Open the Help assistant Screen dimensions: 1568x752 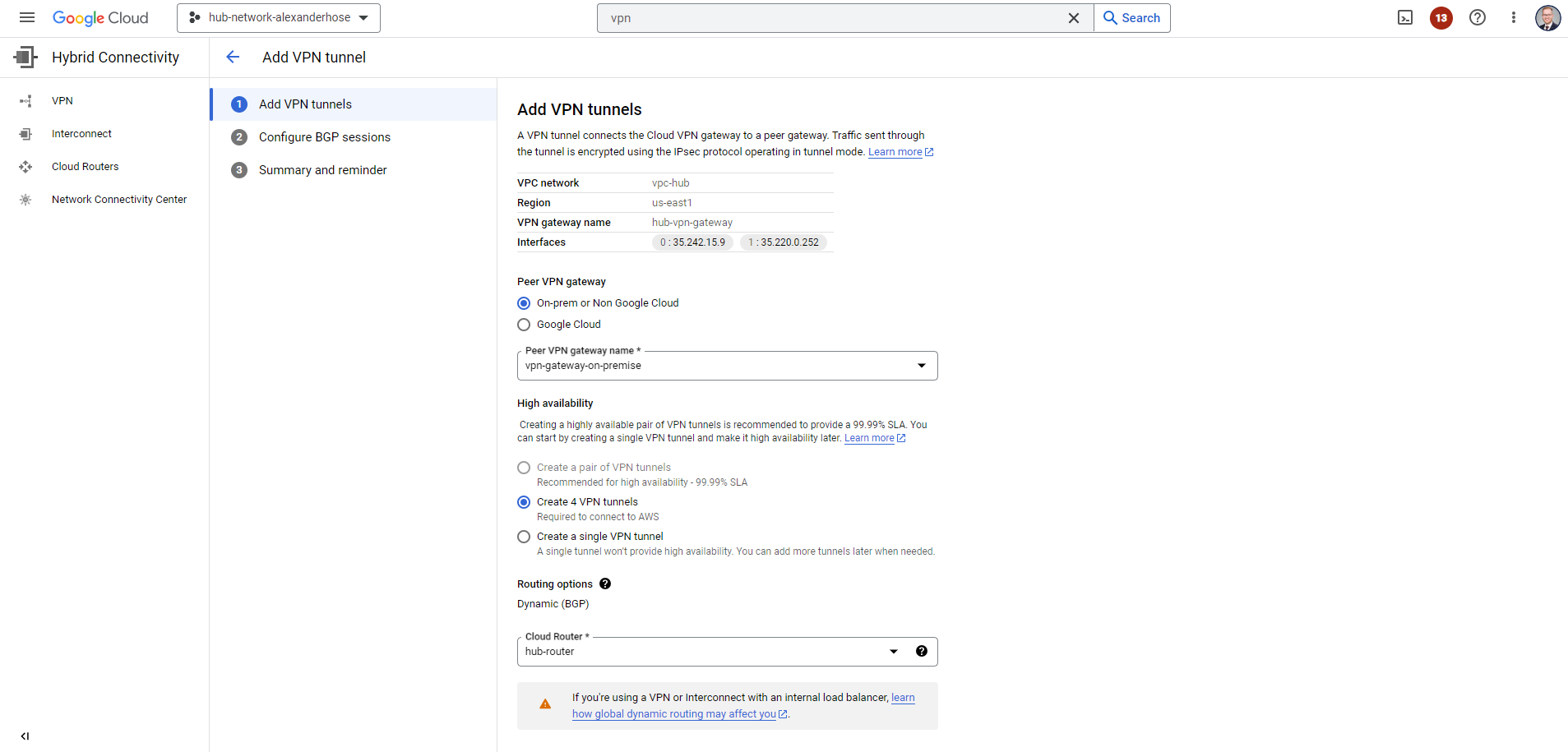tap(1477, 17)
